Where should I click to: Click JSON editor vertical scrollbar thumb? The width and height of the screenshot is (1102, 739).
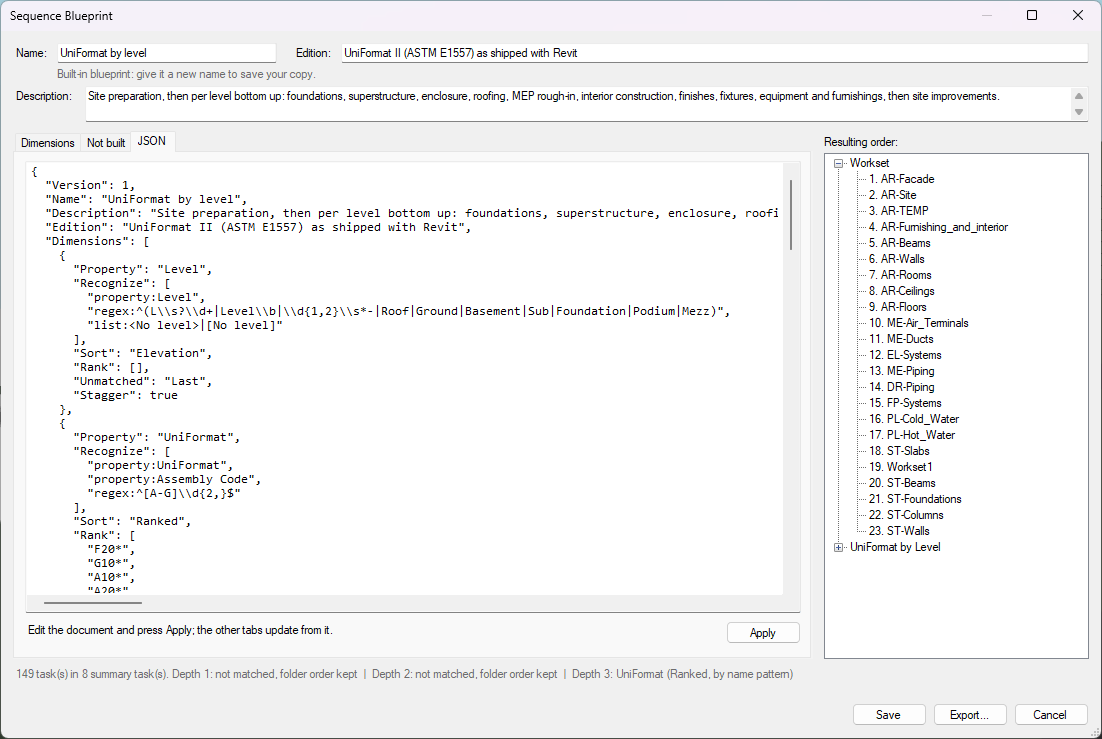point(791,214)
